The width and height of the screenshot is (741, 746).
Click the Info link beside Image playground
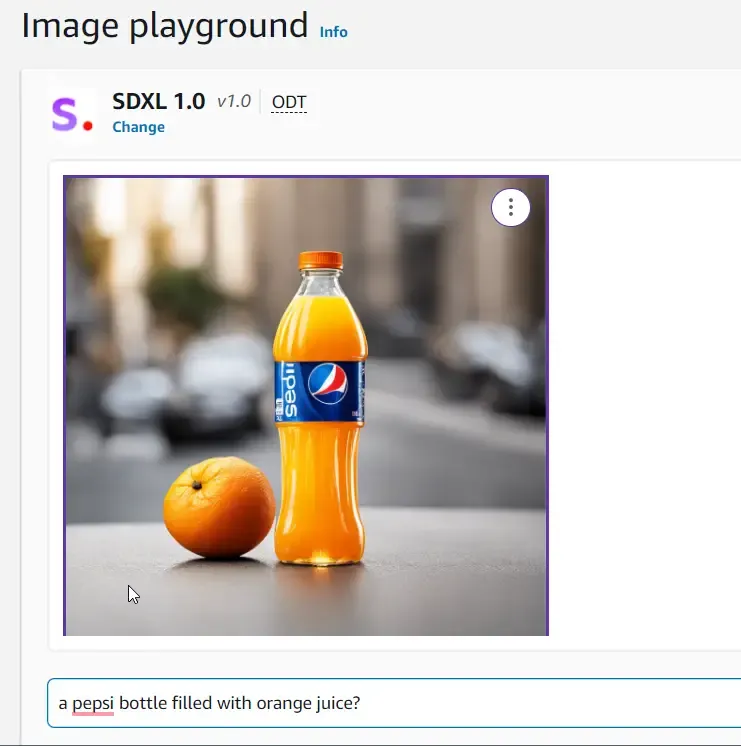tap(333, 32)
